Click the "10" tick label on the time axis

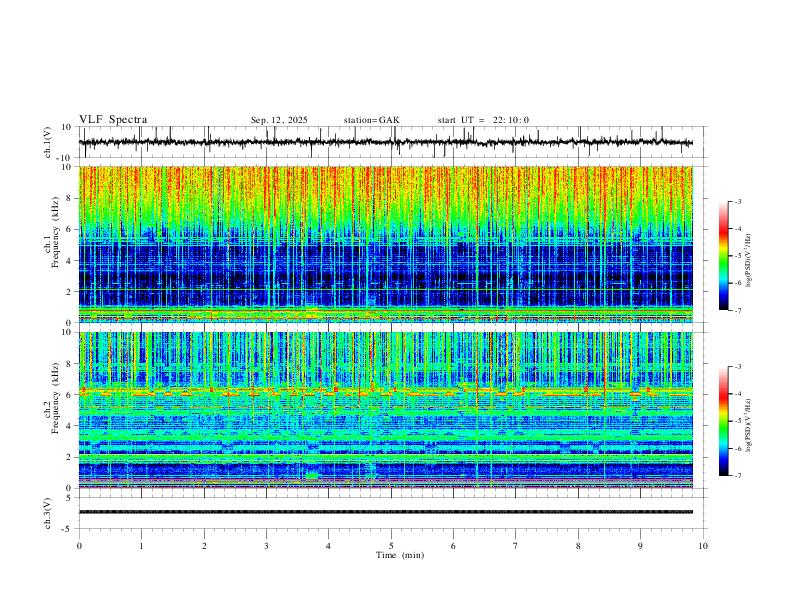coord(703,546)
